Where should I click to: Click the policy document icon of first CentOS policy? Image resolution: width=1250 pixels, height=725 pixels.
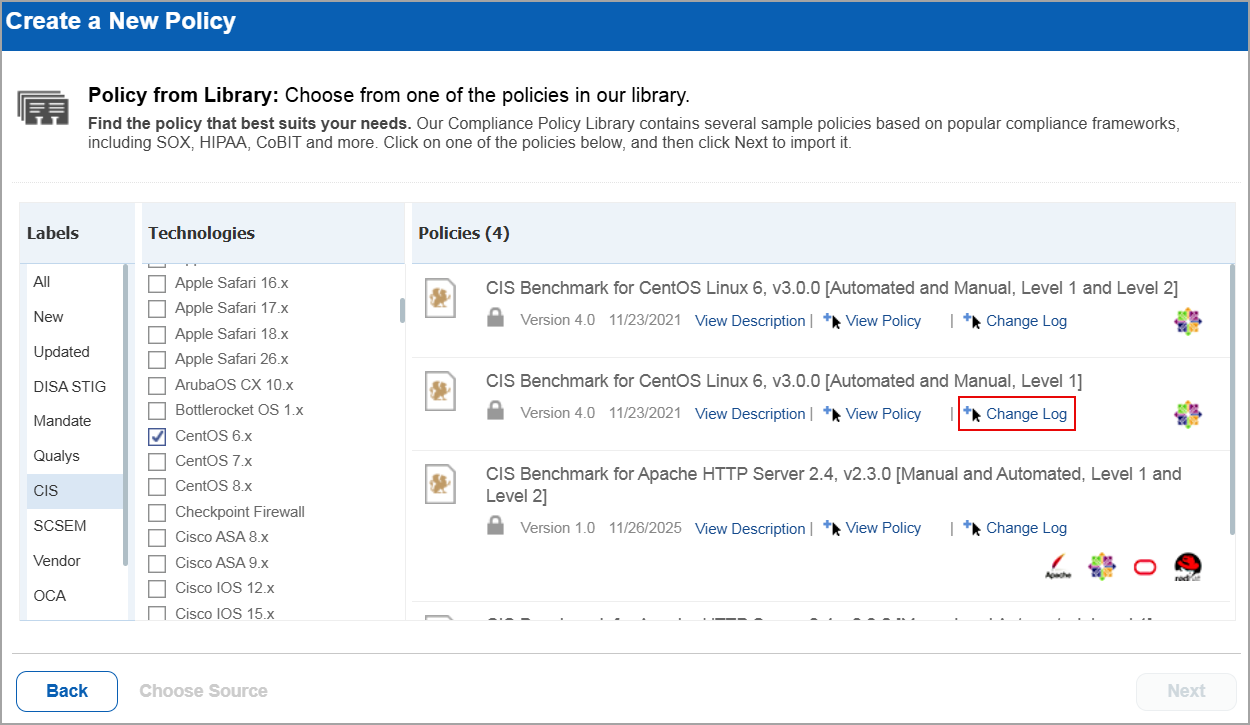440,298
